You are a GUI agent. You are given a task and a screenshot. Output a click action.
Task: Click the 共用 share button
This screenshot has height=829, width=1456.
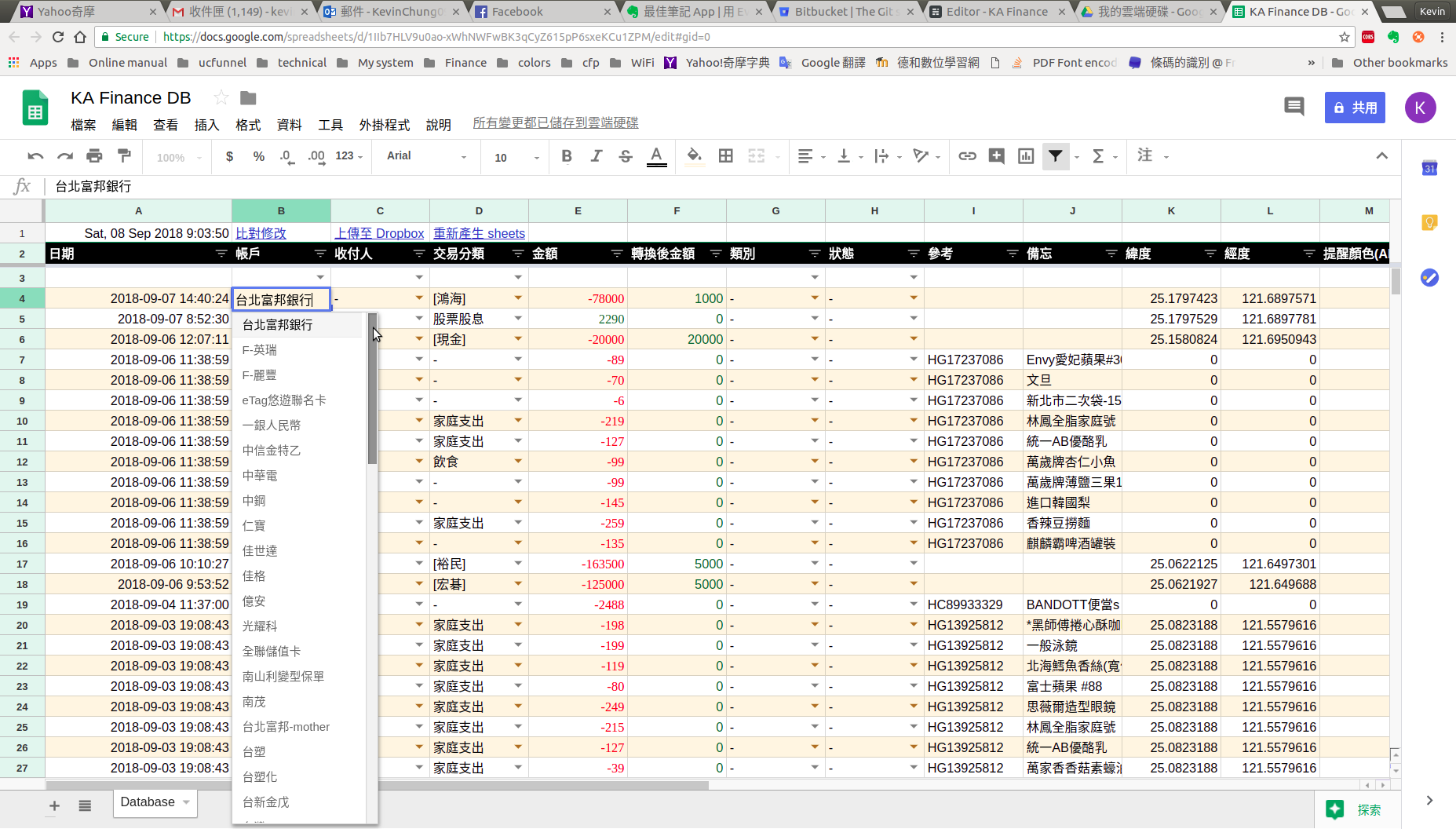pos(1355,108)
